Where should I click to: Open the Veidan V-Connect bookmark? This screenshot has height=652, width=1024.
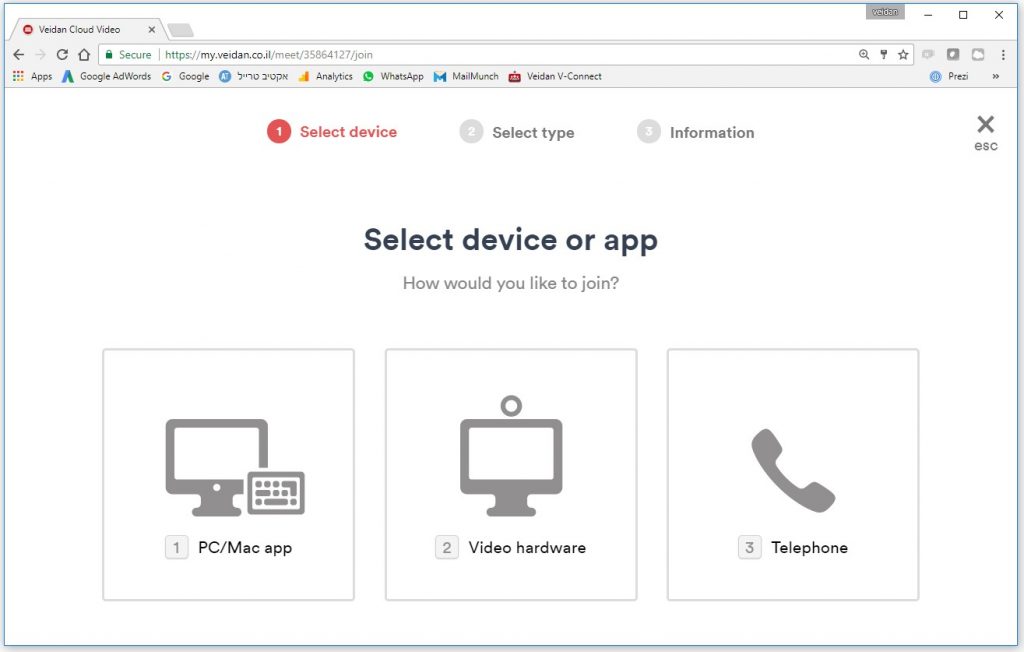point(555,77)
